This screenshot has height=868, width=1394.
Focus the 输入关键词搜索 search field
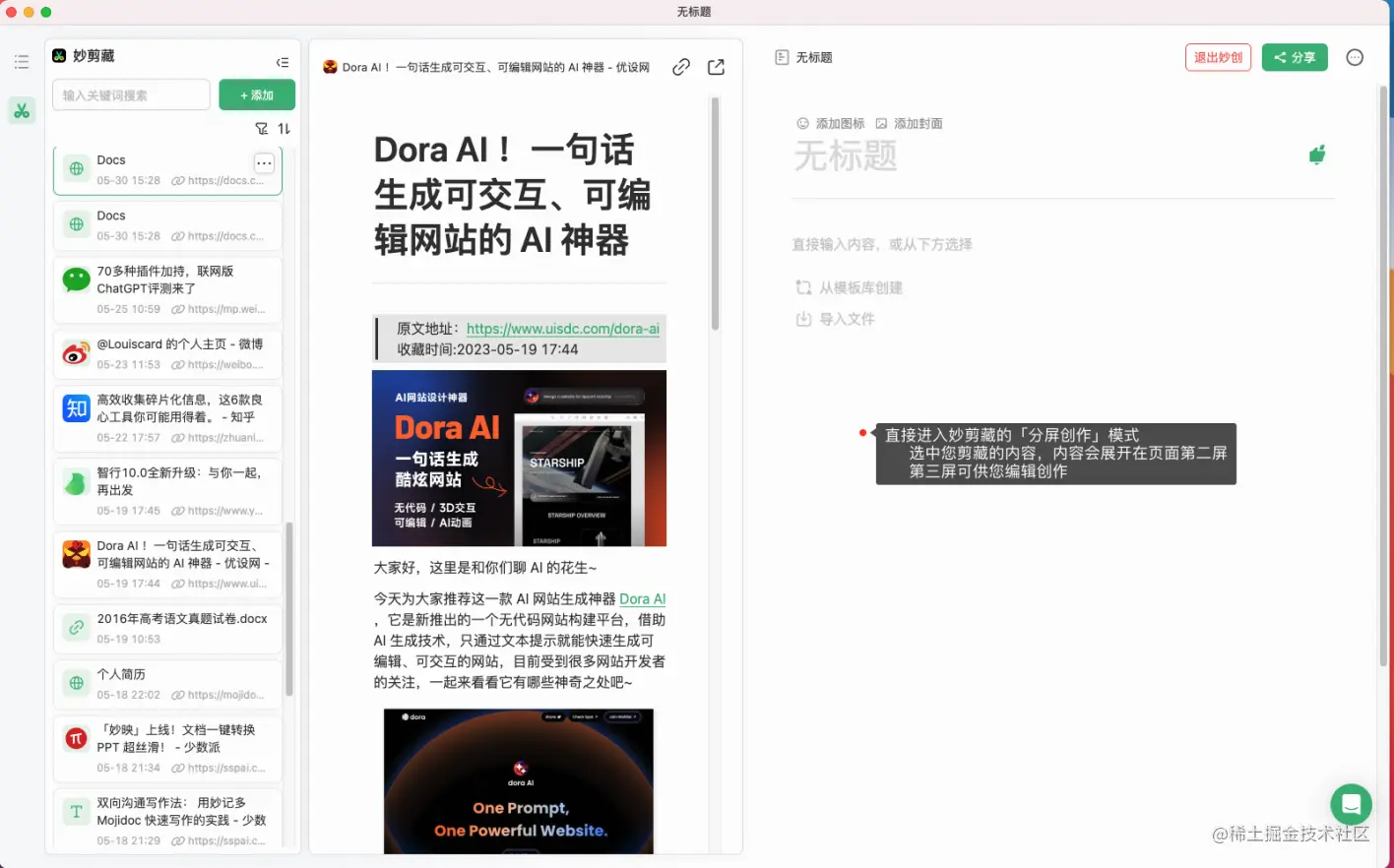(x=131, y=95)
